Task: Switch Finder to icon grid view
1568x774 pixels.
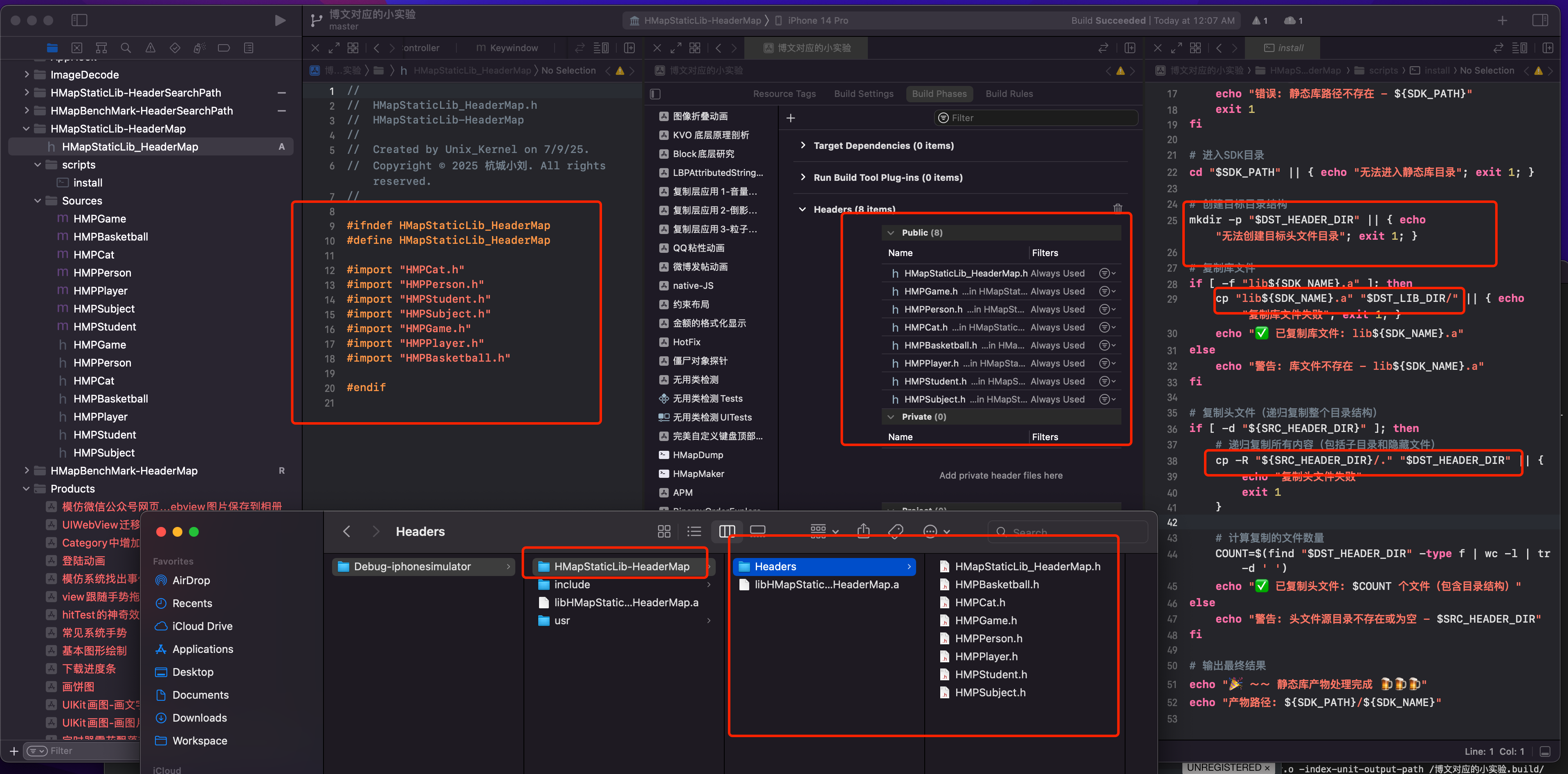Action: point(664,532)
